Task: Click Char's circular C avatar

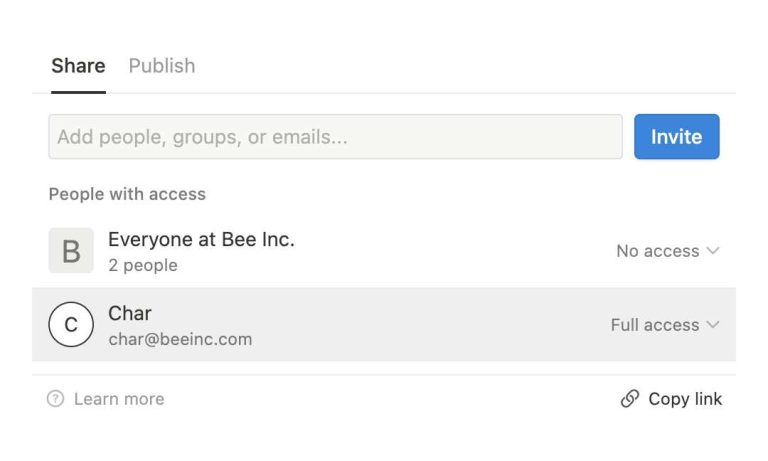Action: 71,324
